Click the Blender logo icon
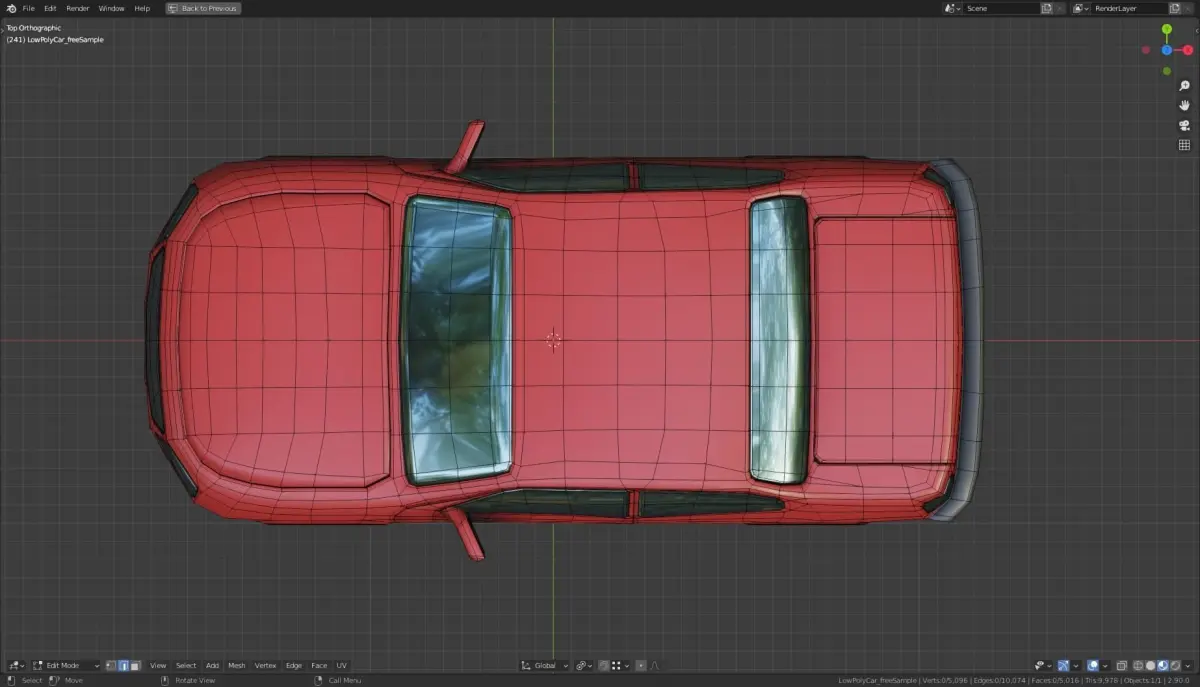This screenshot has height=687, width=1200. (11, 8)
